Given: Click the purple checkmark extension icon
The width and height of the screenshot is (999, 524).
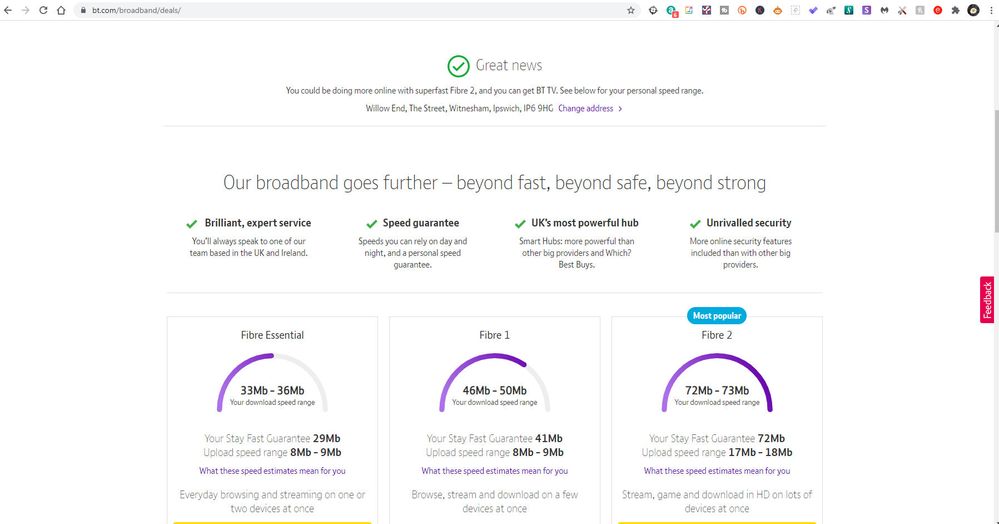Looking at the screenshot, I should click(x=813, y=10).
